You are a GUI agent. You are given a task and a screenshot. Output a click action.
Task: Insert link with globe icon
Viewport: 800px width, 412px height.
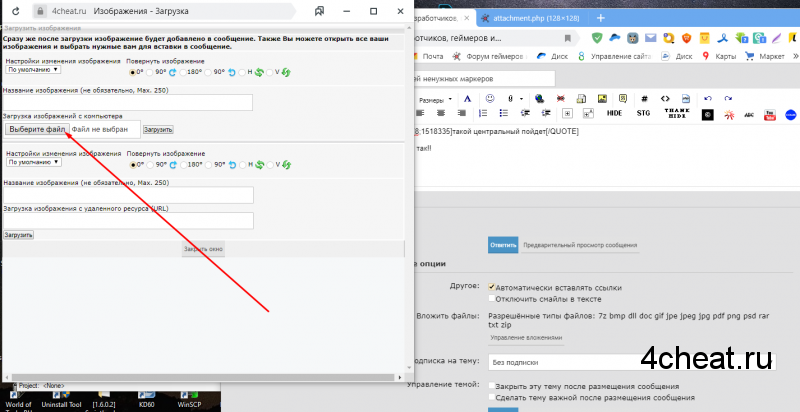tap(539, 98)
